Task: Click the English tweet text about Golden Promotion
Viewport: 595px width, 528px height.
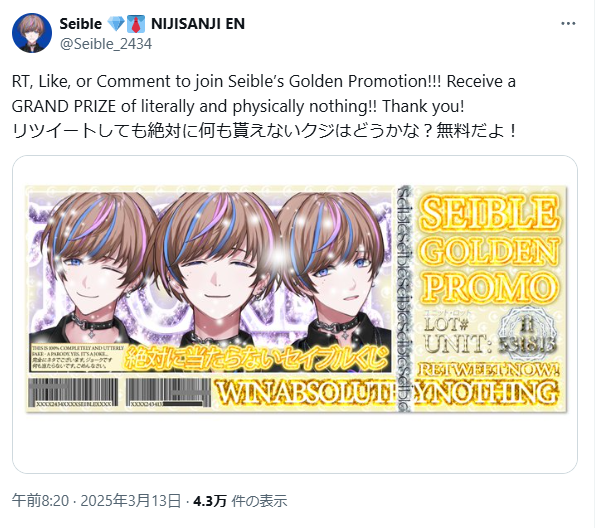Action: (264, 94)
